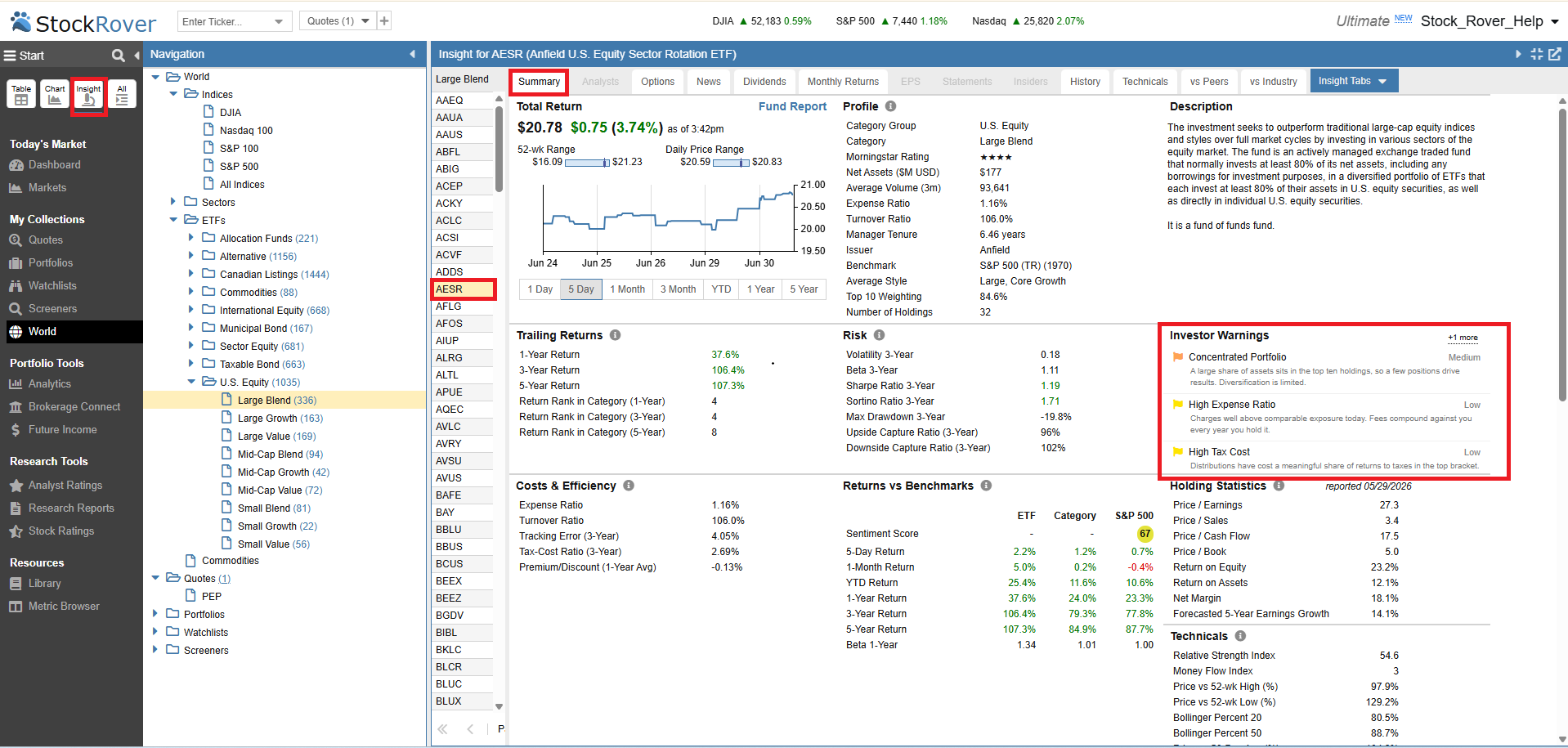
Task: Open Screeners in My Collections
Action: click(x=52, y=309)
